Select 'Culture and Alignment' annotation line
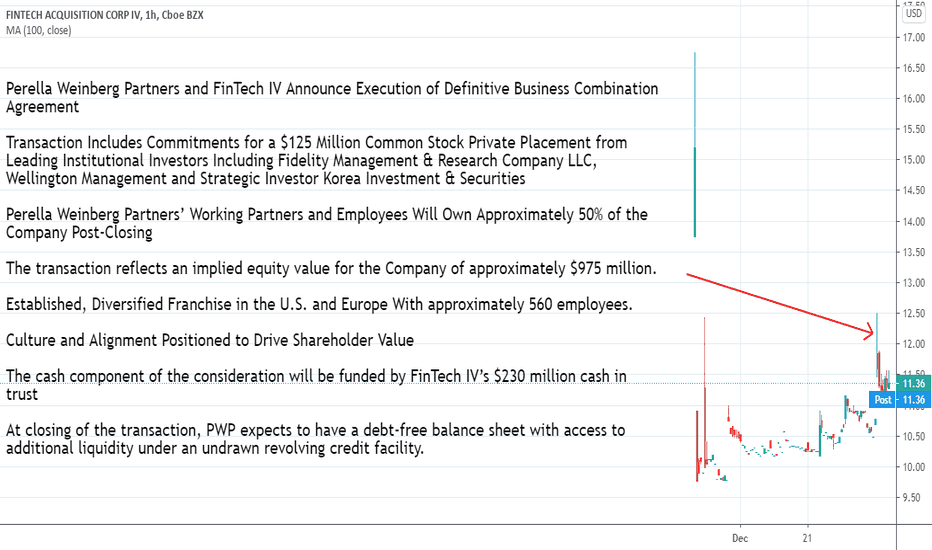This screenshot has width=932, height=550. 209,340
